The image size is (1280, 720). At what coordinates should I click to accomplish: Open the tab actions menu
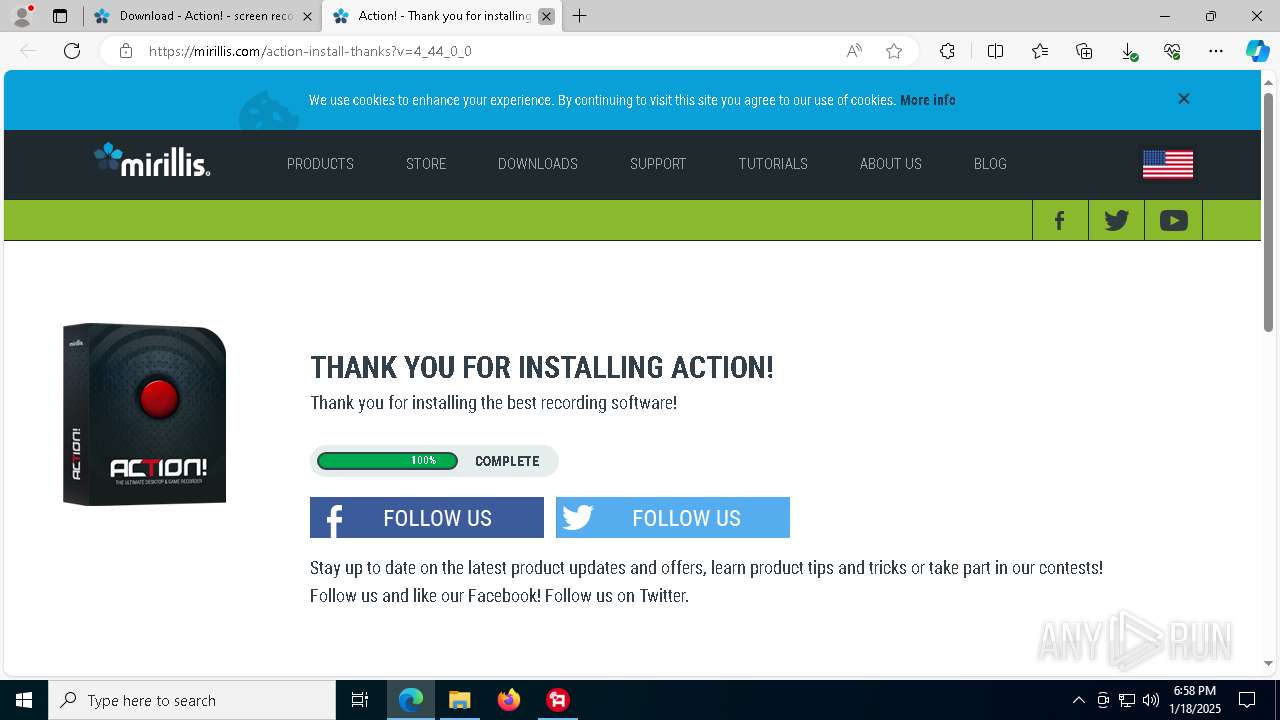click(60, 16)
